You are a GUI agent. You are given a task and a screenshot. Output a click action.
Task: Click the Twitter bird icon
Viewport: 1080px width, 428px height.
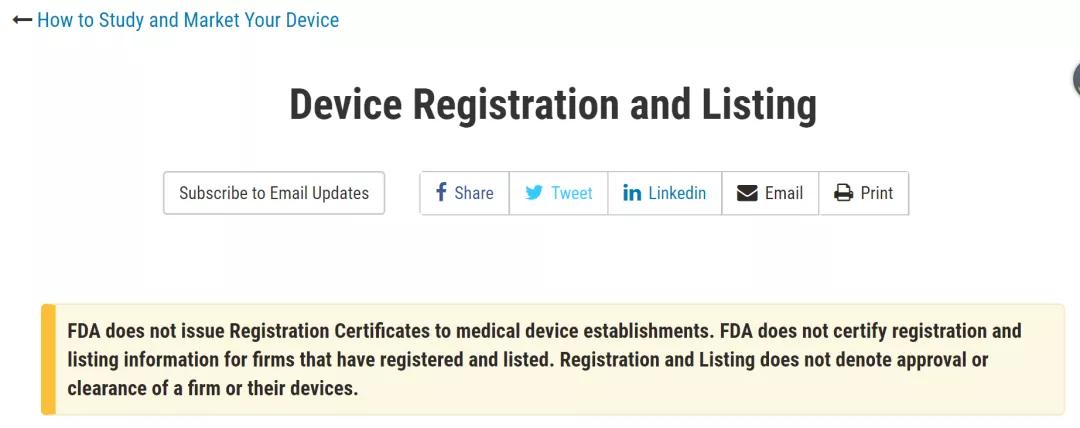(x=534, y=193)
